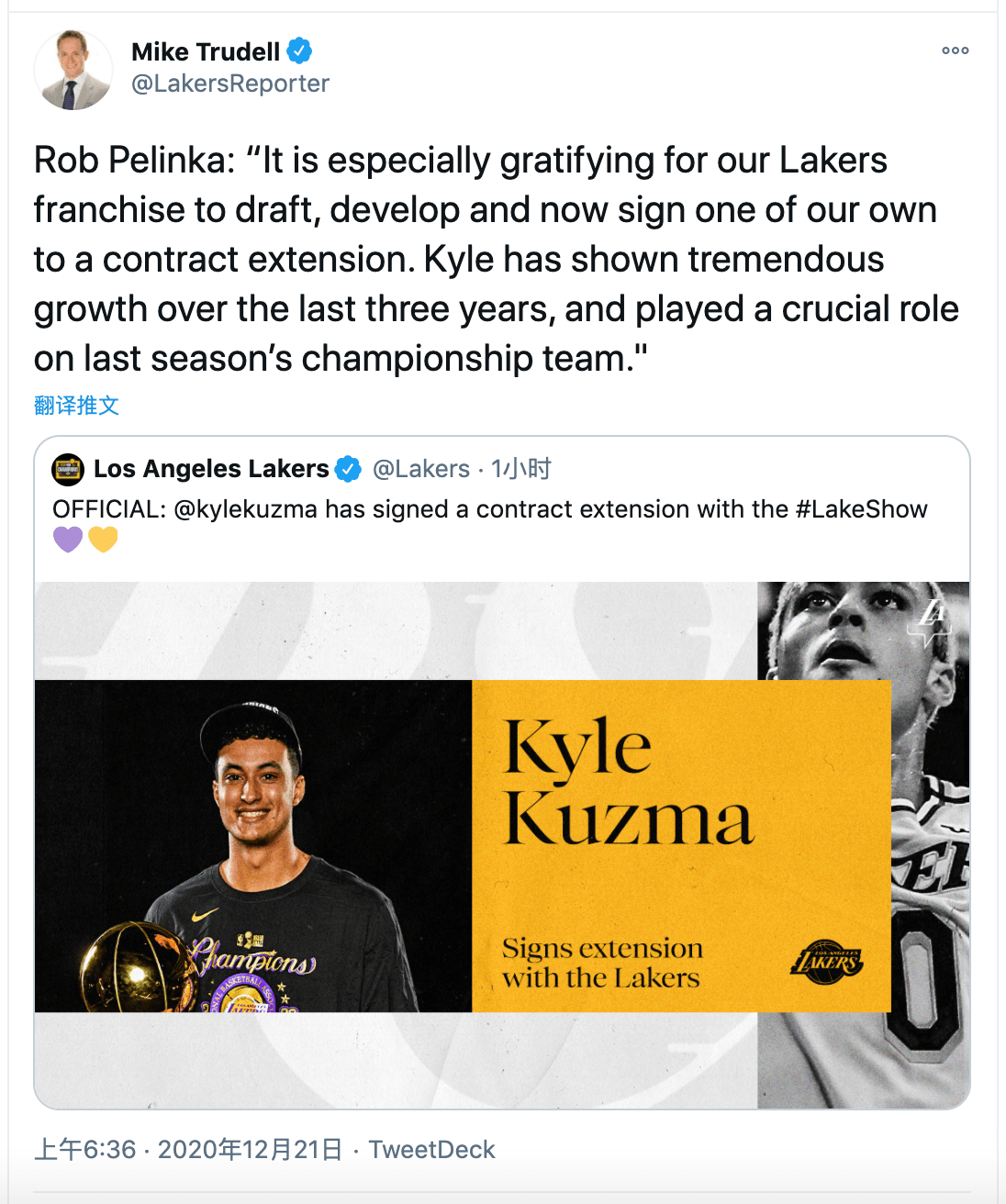Open the Los Angeles Lakers name link

click(211, 469)
